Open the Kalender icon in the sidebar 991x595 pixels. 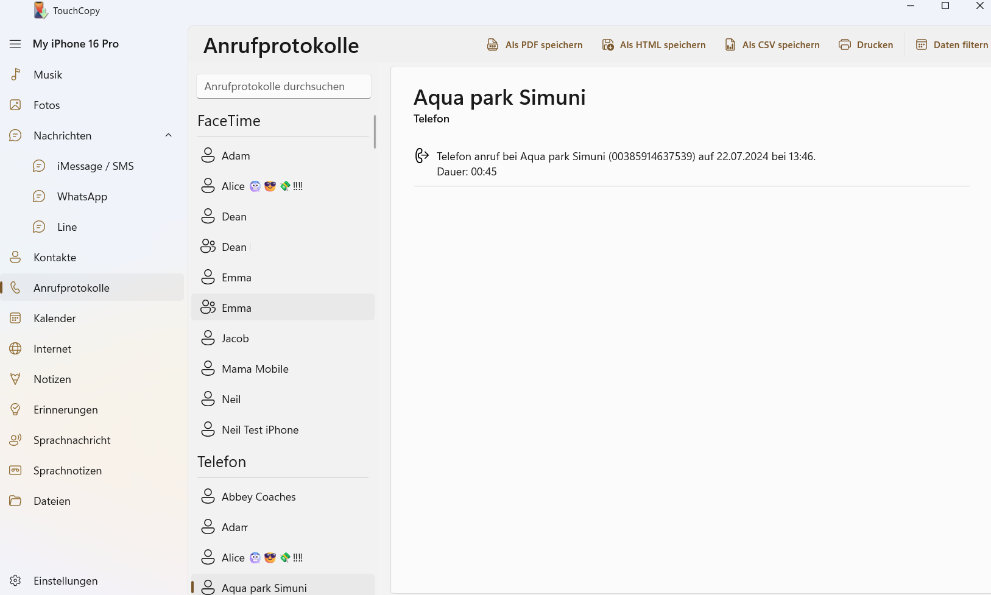coord(15,318)
